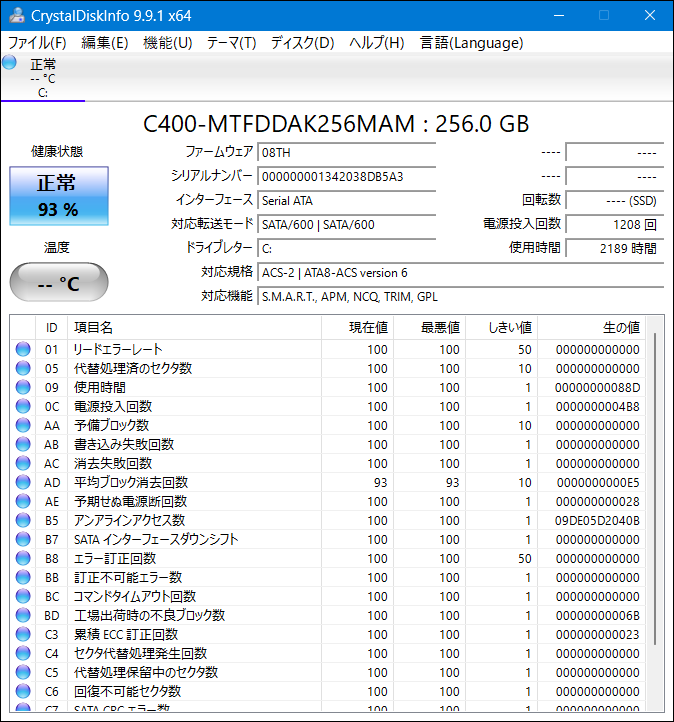
Task: Click status orb for C4 セクタ代替処理発生回数 row
Action: click(x=23, y=653)
